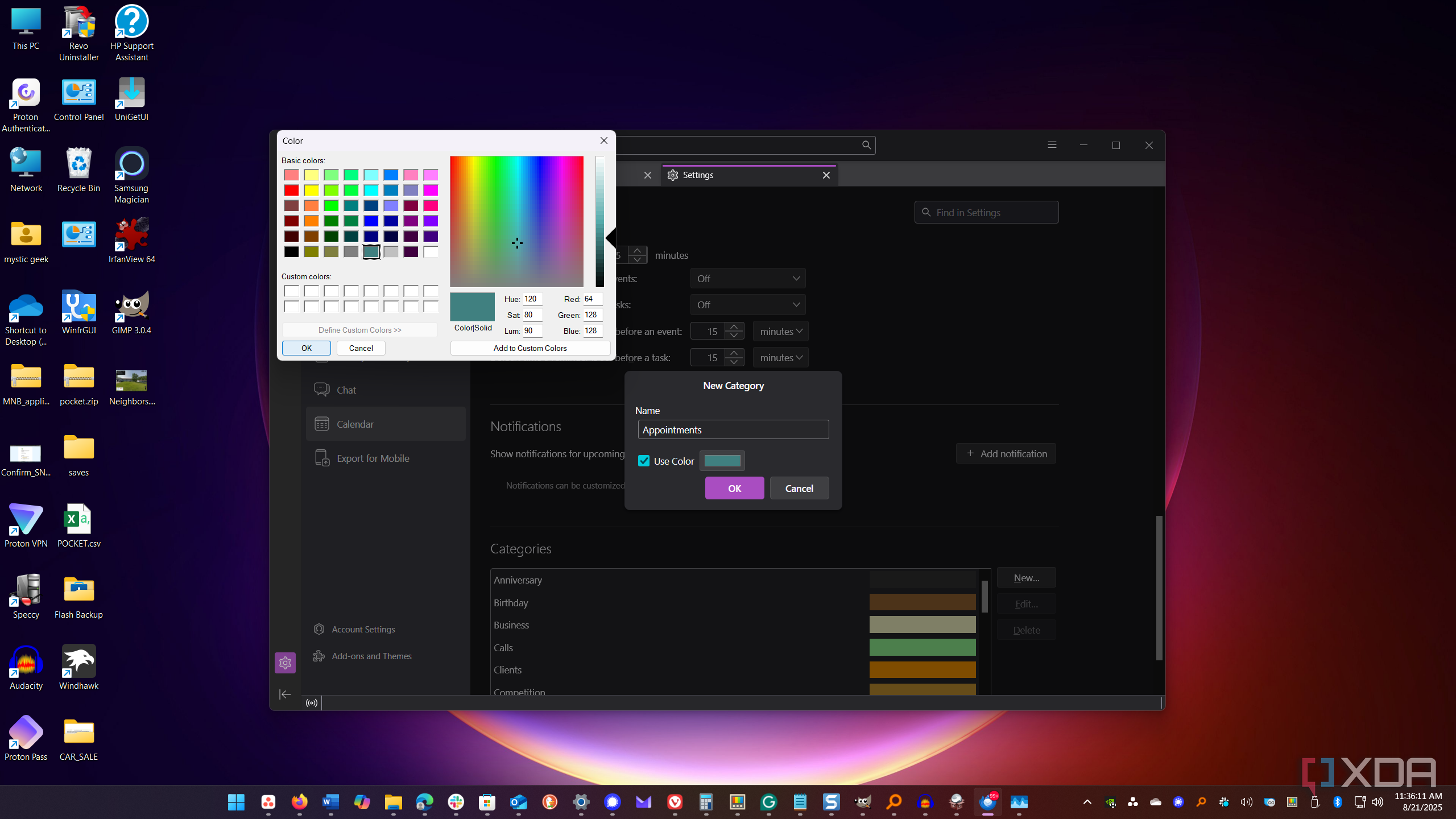Click Windows Start button on taskbar
The image size is (1456, 819).
tap(236, 802)
